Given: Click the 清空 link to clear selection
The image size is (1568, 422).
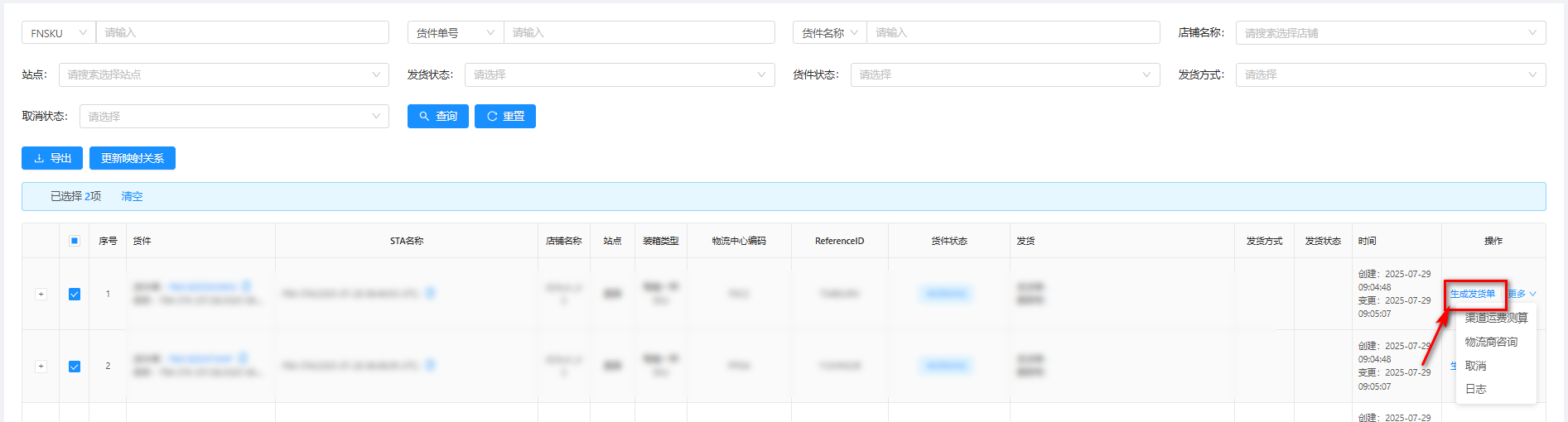Looking at the screenshot, I should (x=132, y=196).
